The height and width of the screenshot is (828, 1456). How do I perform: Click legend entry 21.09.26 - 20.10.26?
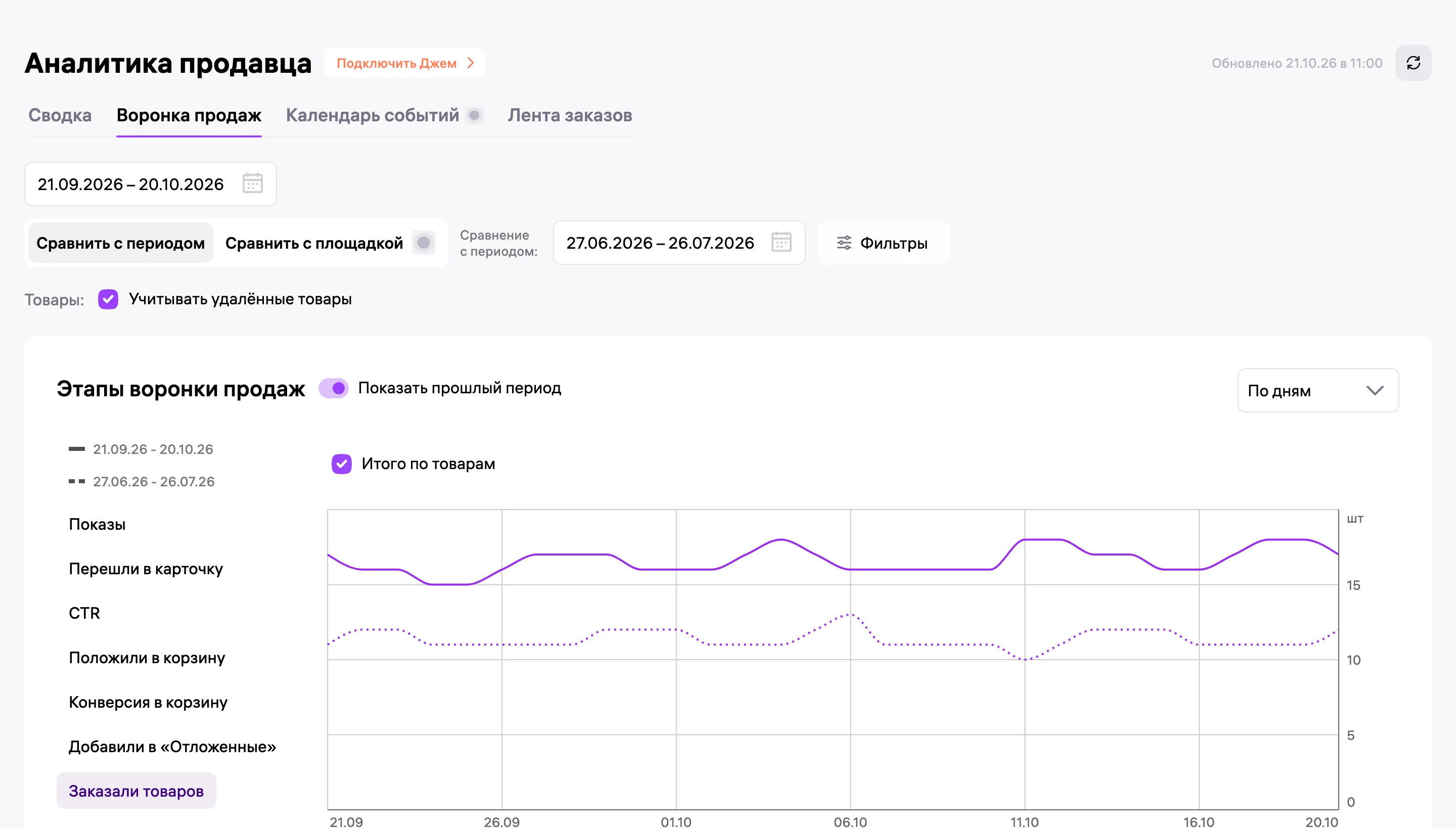pyautogui.click(x=141, y=449)
